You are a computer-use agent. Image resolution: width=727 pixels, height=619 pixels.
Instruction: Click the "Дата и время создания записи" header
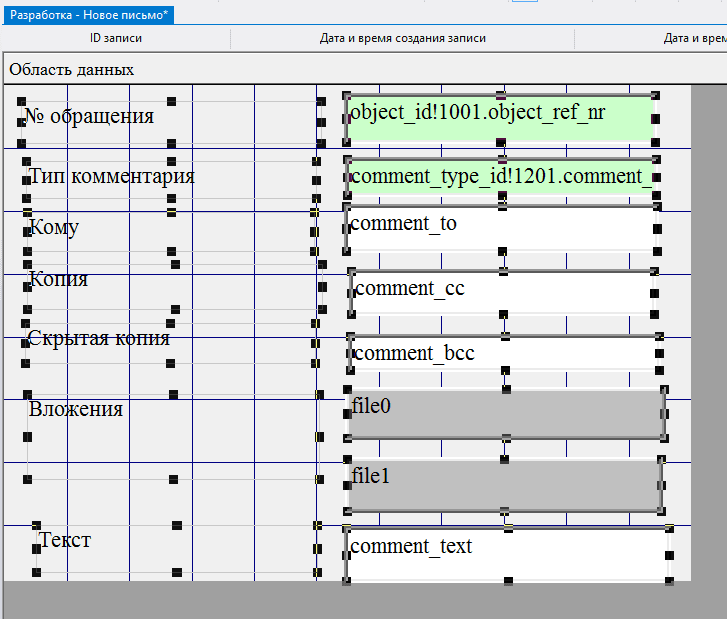pyautogui.click(x=402, y=39)
